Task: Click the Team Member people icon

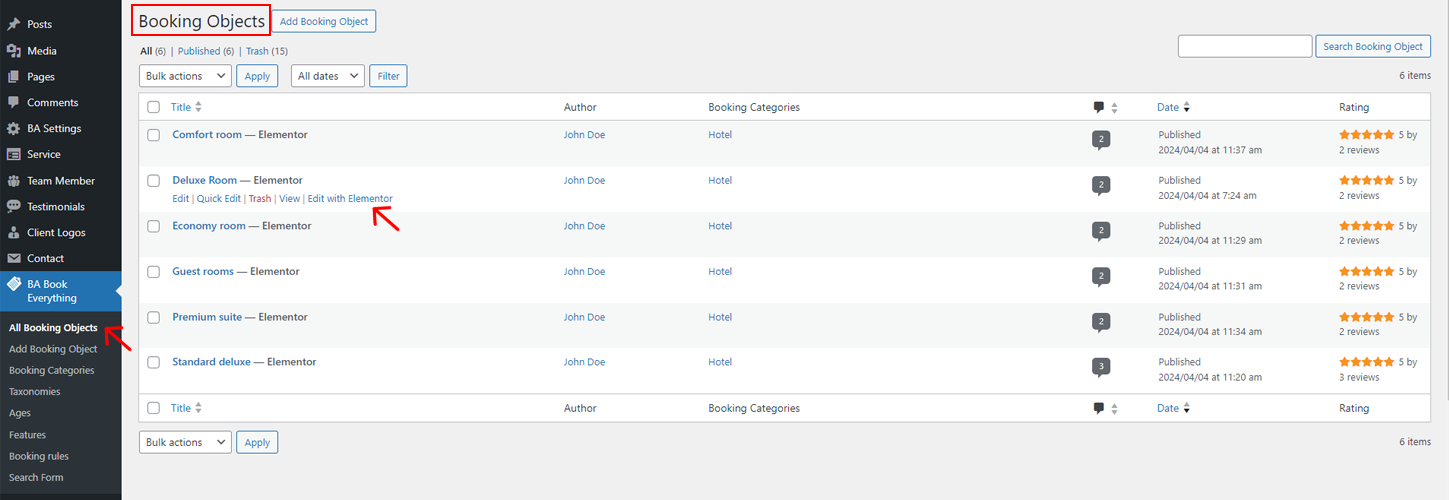Action: pos(14,181)
